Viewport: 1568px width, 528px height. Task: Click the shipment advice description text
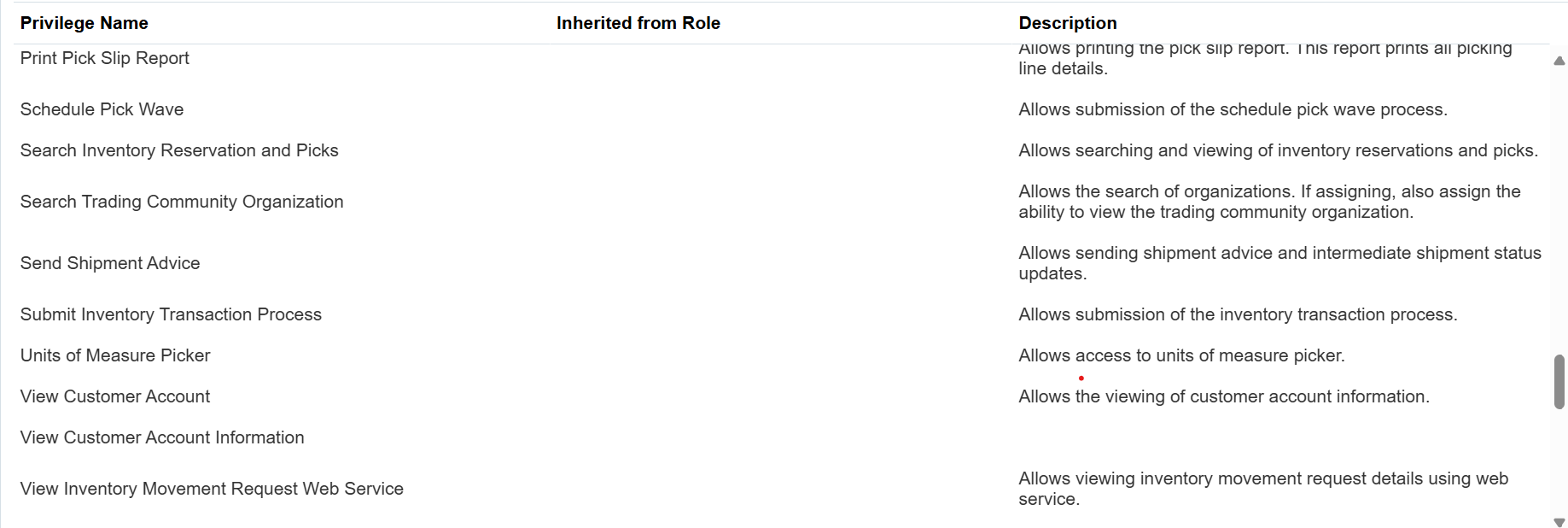[x=1279, y=263]
